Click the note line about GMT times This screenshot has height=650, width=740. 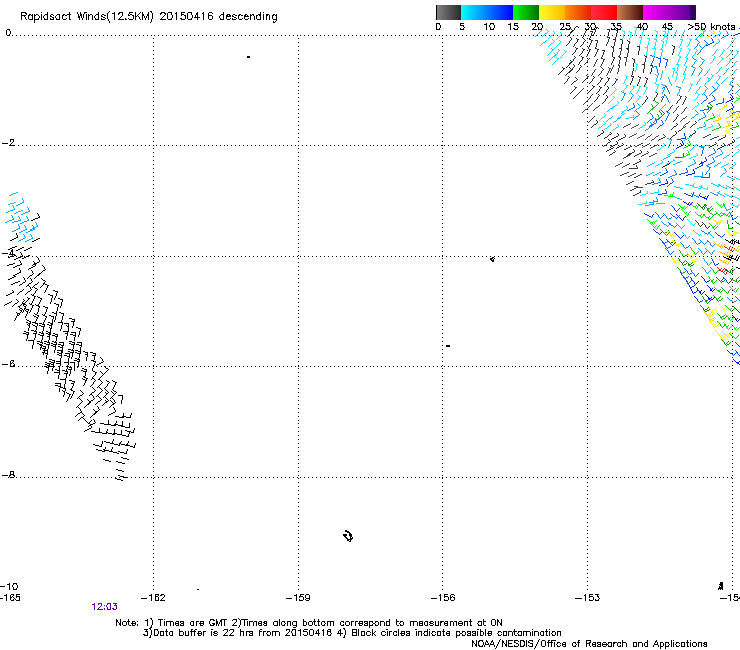309,623
